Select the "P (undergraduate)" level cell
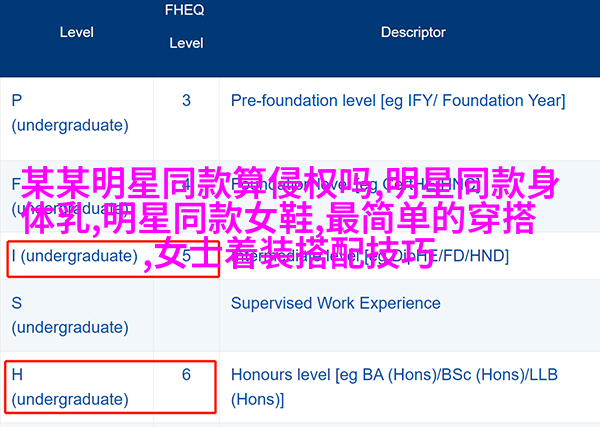This screenshot has height=427, width=600. click(x=70, y=112)
